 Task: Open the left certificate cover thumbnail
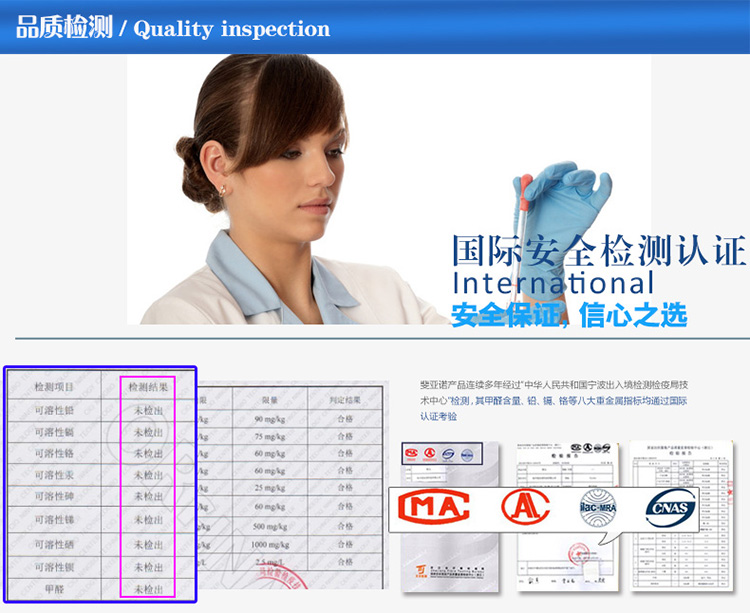pos(450,516)
